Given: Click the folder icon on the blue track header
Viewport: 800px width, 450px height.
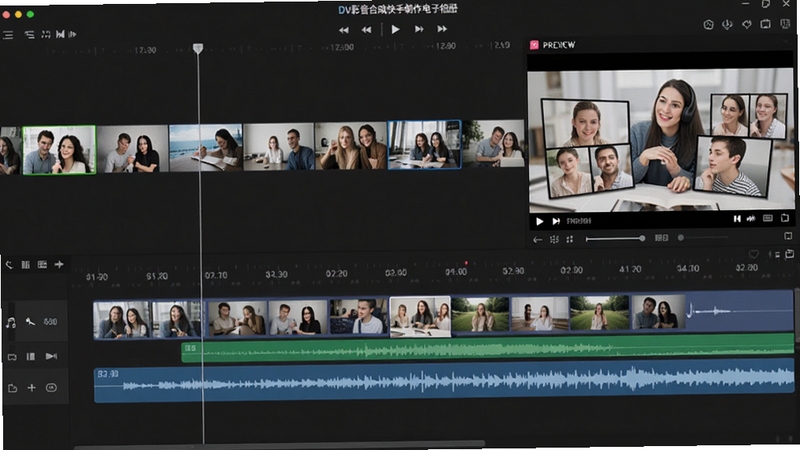Looking at the screenshot, I should [x=12, y=389].
